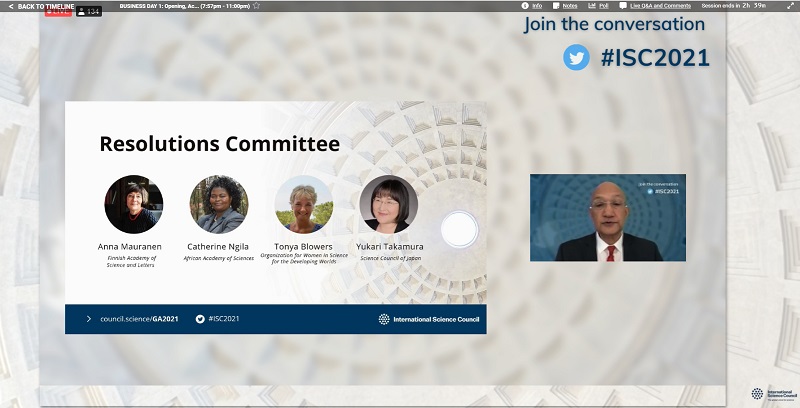
Task: Click Anna Mauranen's photo
Action: [134, 204]
